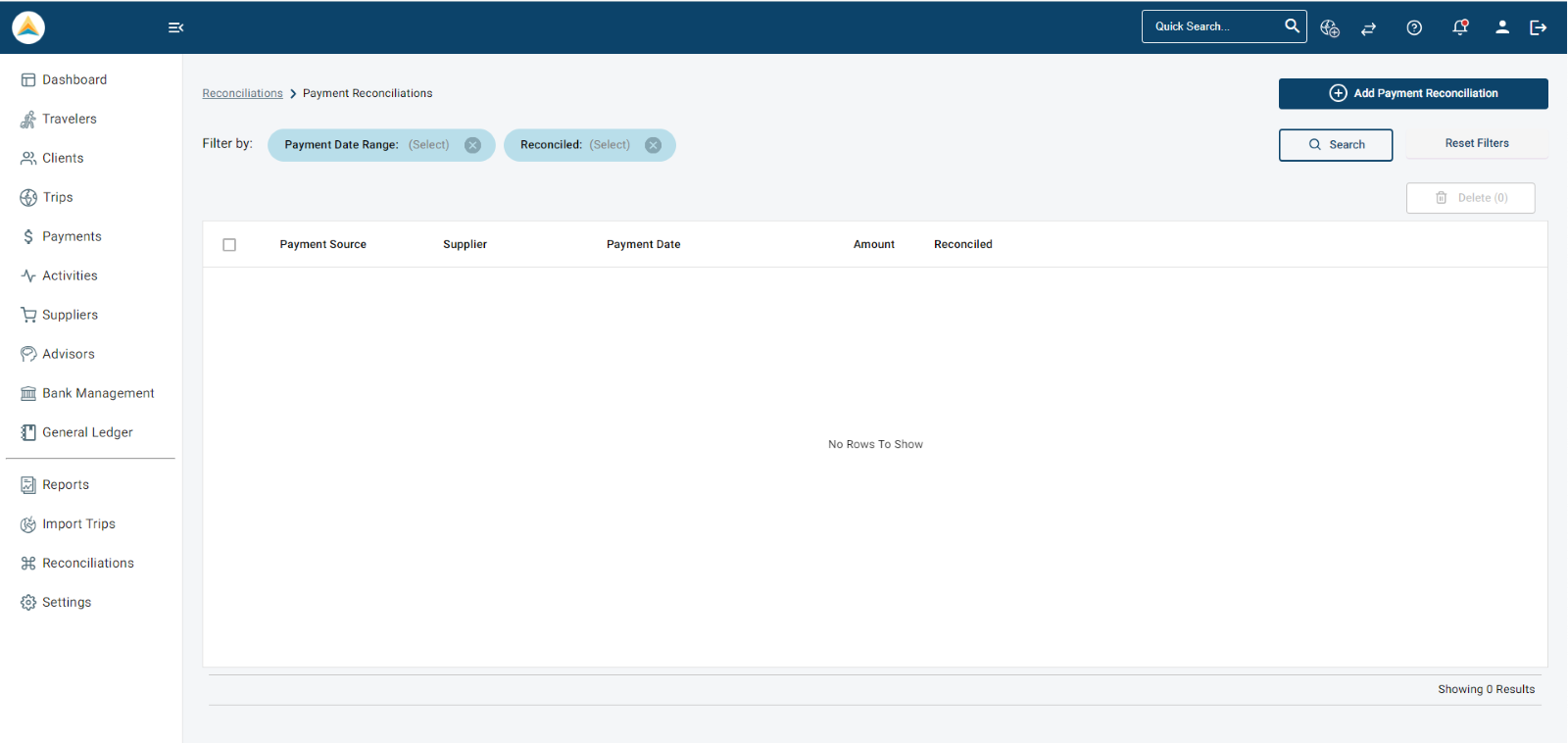Open the globe currency icon in the header
Screen dimensions: 1568x743
click(x=1330, y=28)
